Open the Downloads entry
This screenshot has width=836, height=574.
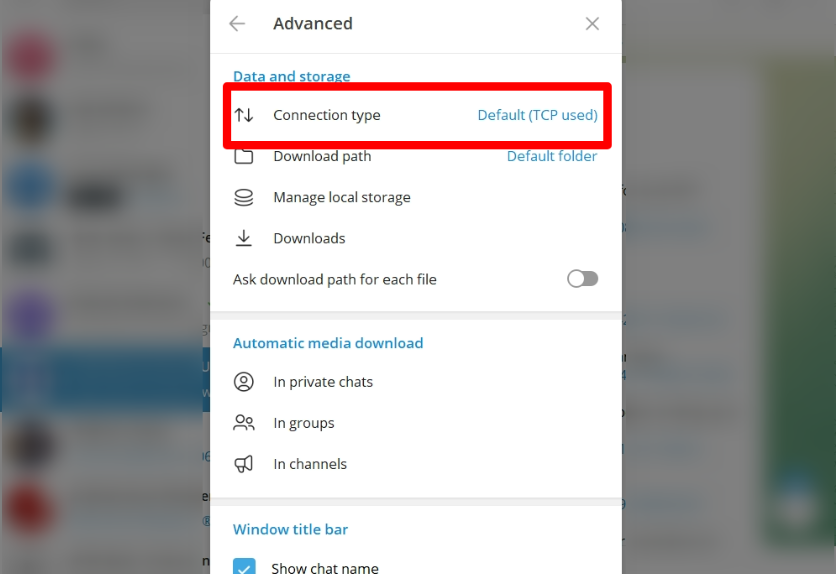[309, 238]
